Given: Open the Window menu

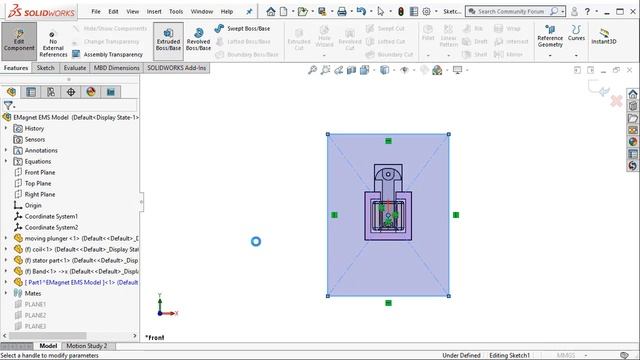Looking at the screenshot, I should tap(202, 11).
